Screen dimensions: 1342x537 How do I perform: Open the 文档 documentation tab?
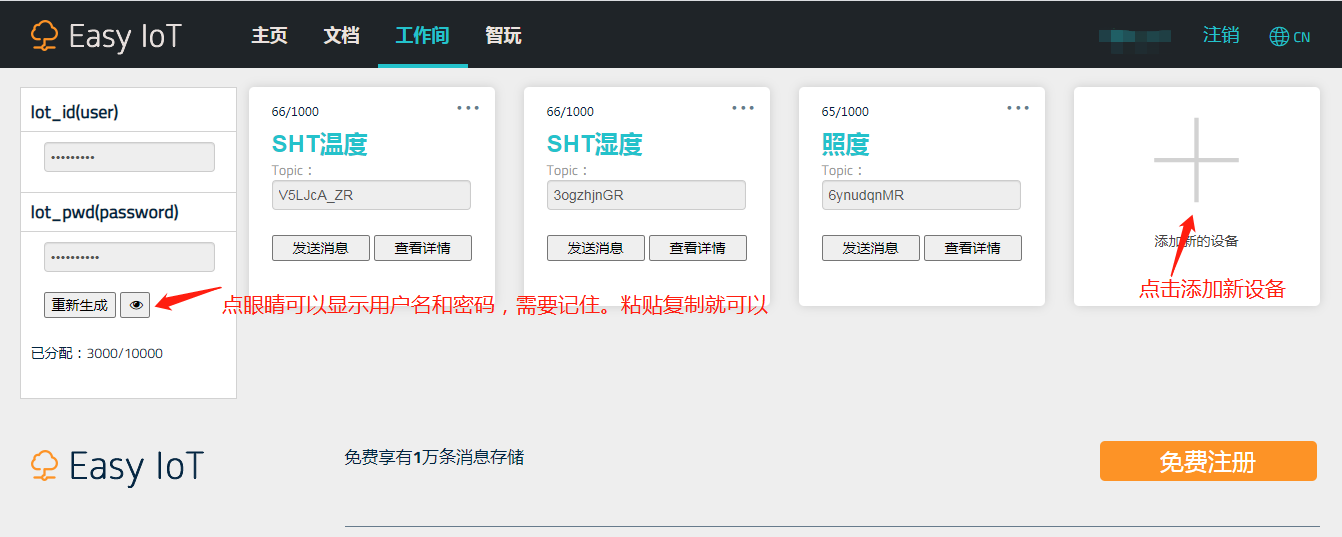[x=341, y=36]
